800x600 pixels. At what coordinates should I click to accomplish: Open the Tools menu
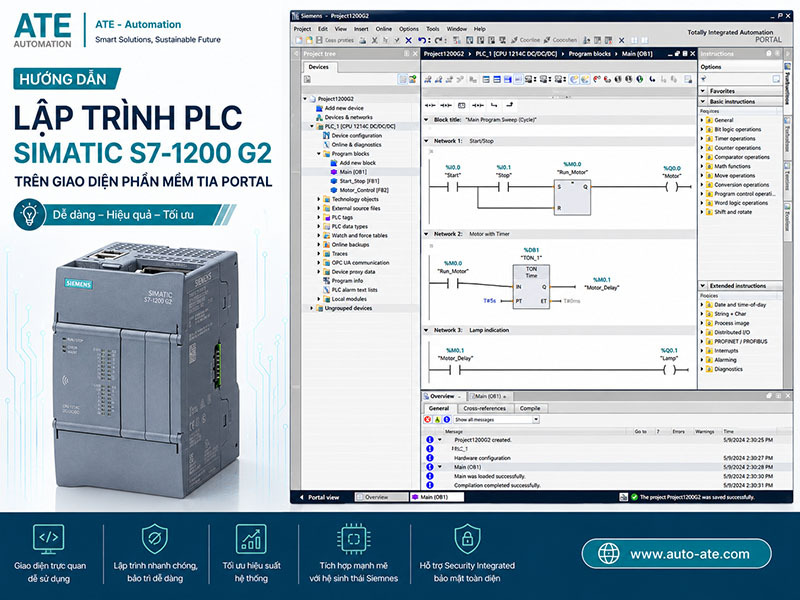coord(433,29)
